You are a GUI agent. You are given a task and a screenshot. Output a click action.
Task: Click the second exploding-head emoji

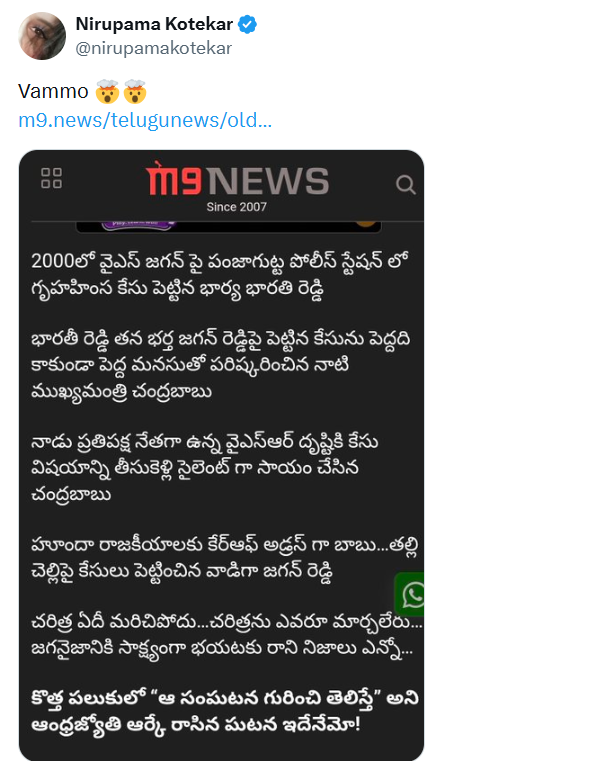point(135,91)
